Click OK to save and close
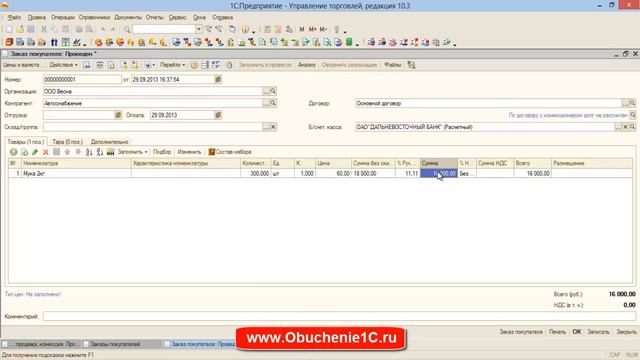Image resolution: width=640 pixels, height=360 pixels. (577, 332)
